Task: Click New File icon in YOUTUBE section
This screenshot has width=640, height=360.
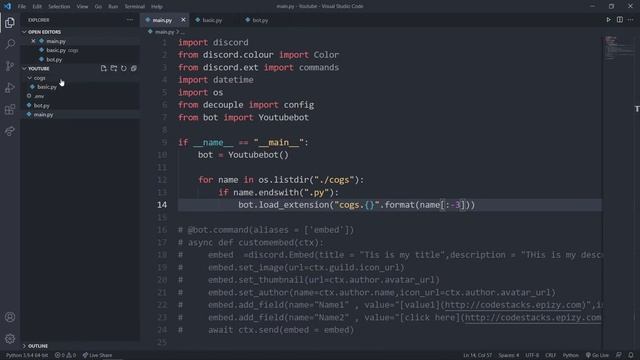Action: click(x=104, y=68)
